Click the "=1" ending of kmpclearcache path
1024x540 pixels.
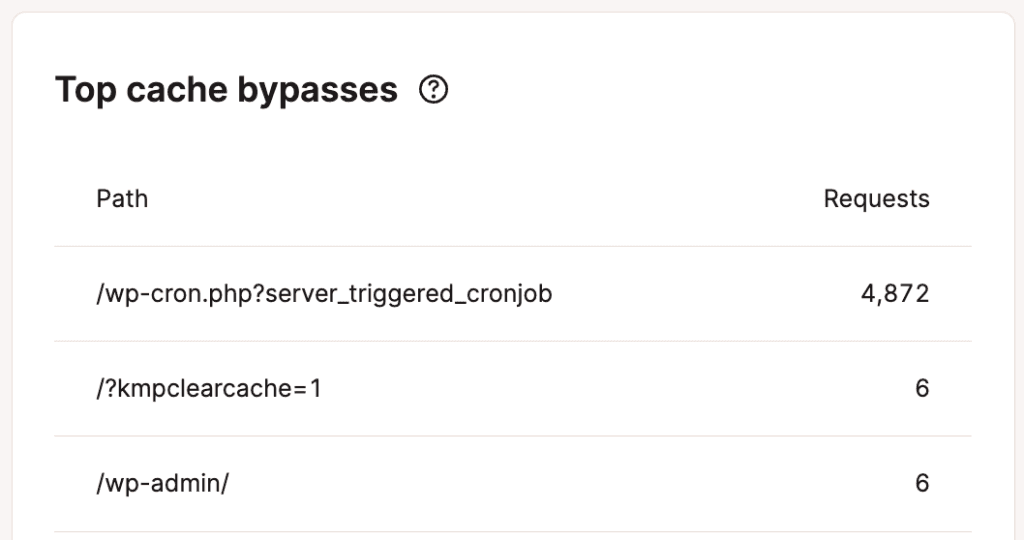(x=308, y=389)
